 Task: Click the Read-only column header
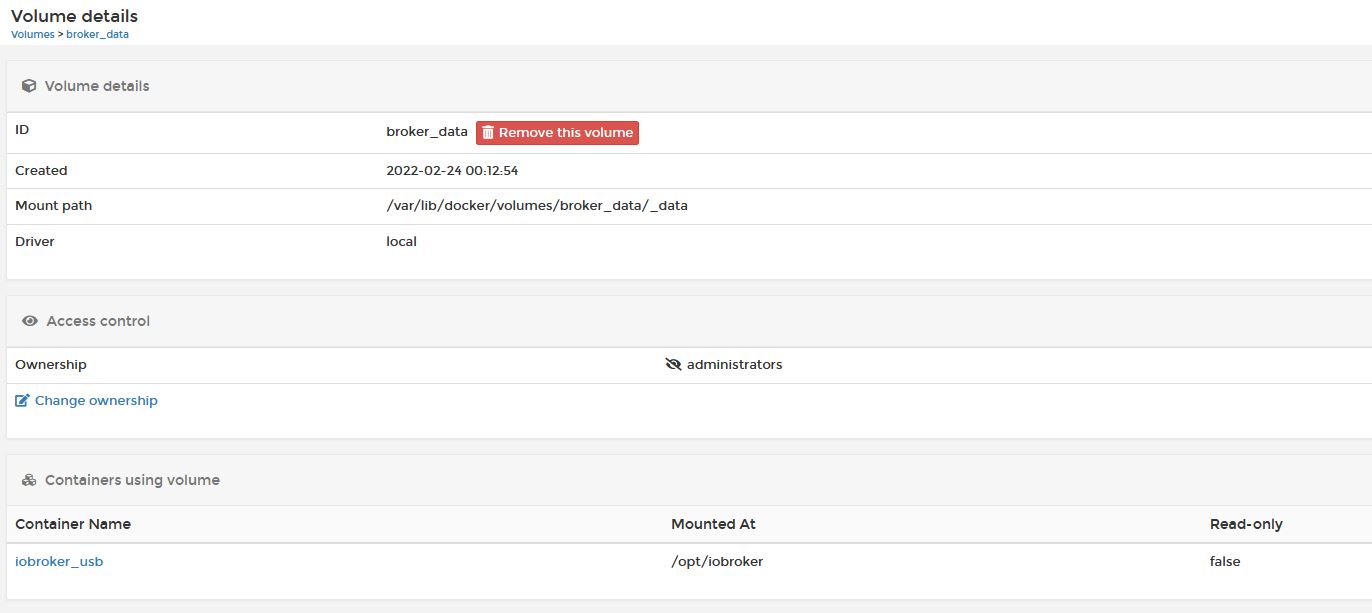(1246, 524)
